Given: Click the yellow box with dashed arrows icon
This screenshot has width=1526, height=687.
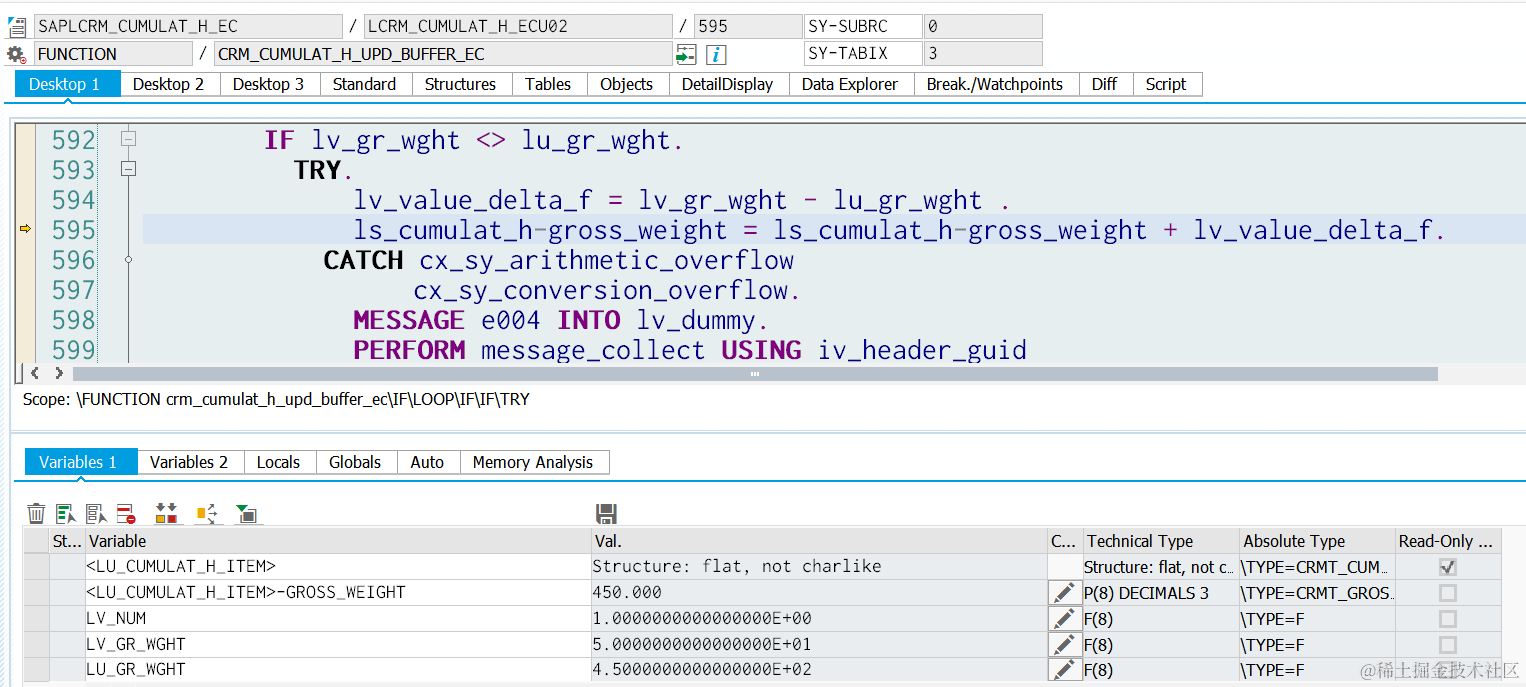Looking at the screenshot, I should pyautogui.click(x=206, y=514).
